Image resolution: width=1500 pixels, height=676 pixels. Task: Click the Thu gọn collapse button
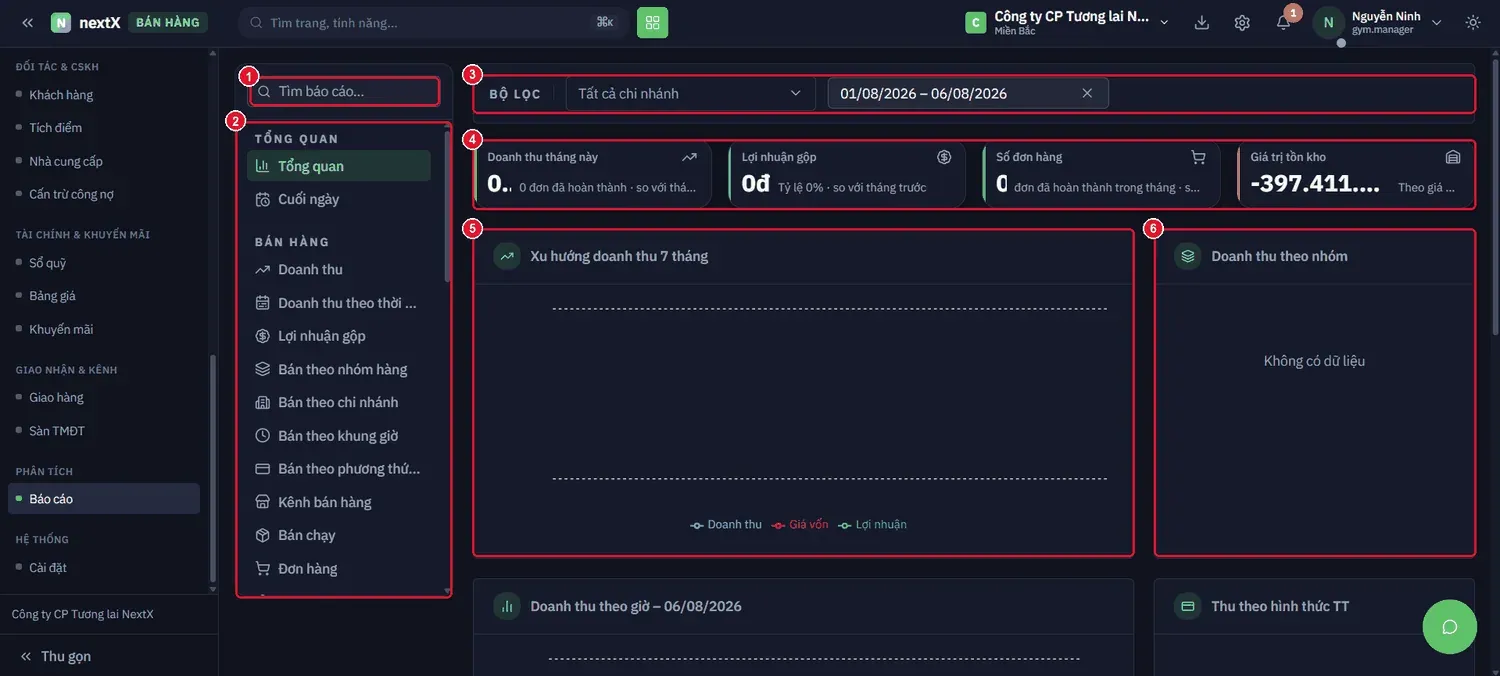coord(56,656)
